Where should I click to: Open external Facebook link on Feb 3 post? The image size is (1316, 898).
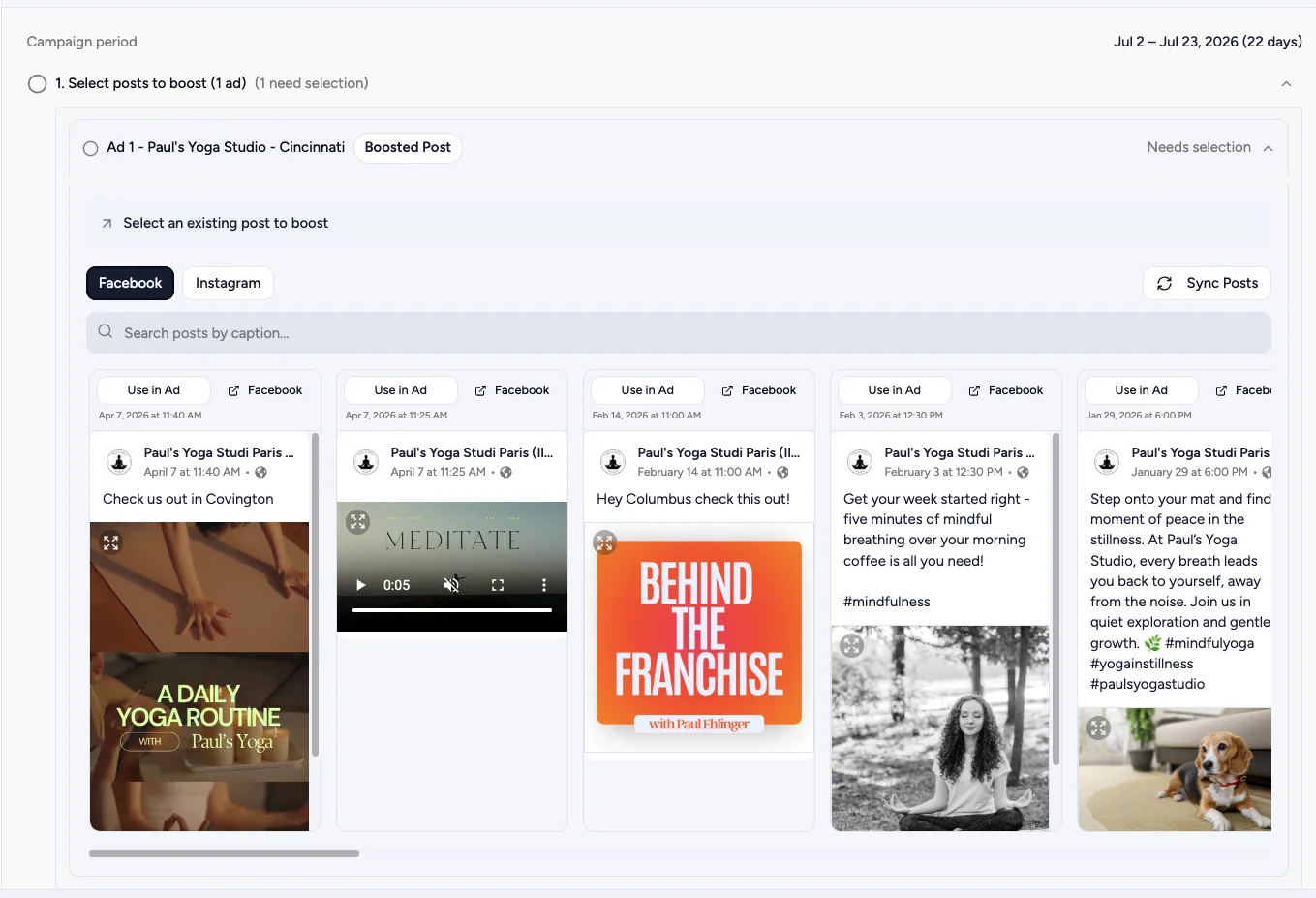1006,390
